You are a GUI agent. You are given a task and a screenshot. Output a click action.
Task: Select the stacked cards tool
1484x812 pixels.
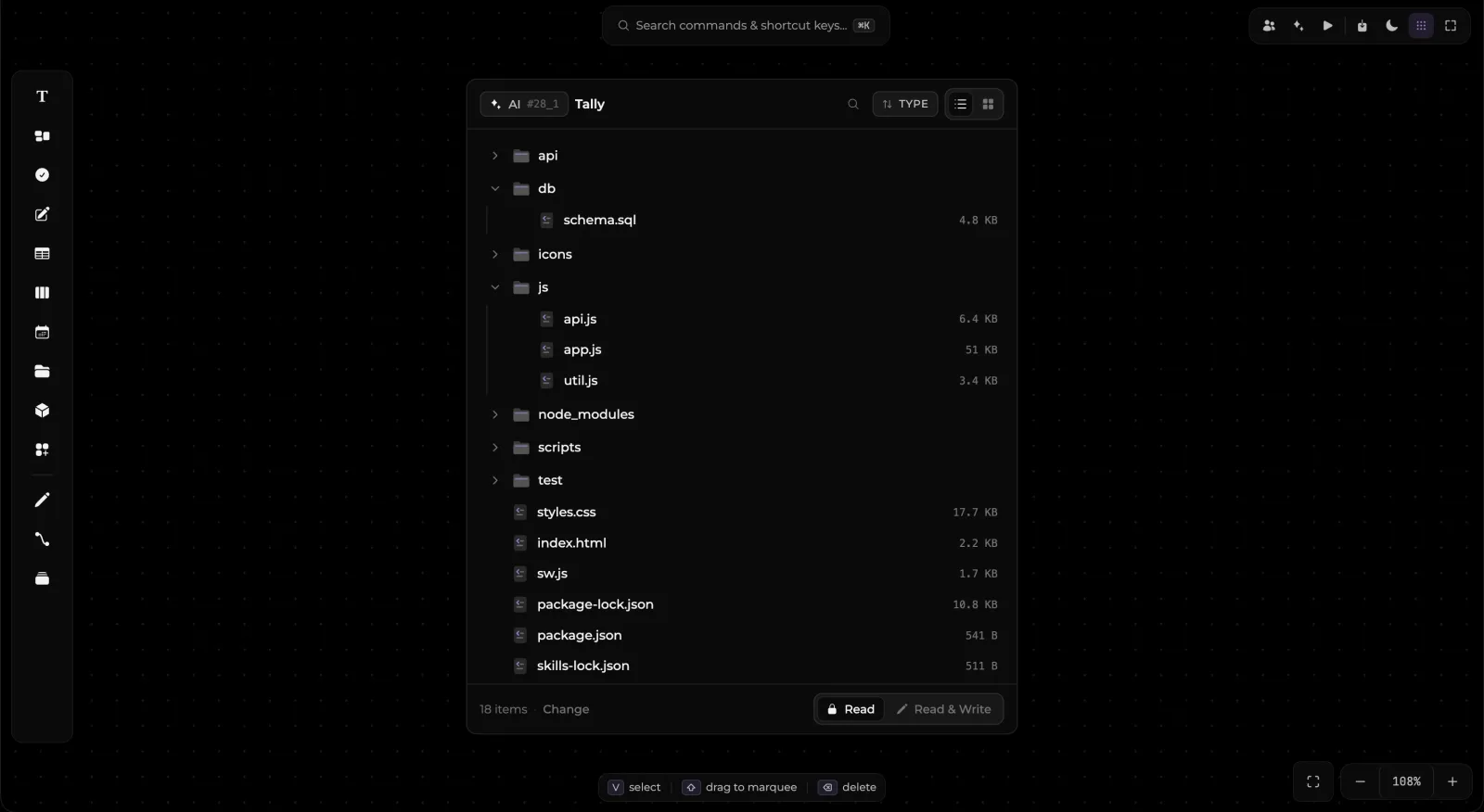pyautogui.click(x=42, y=578)
